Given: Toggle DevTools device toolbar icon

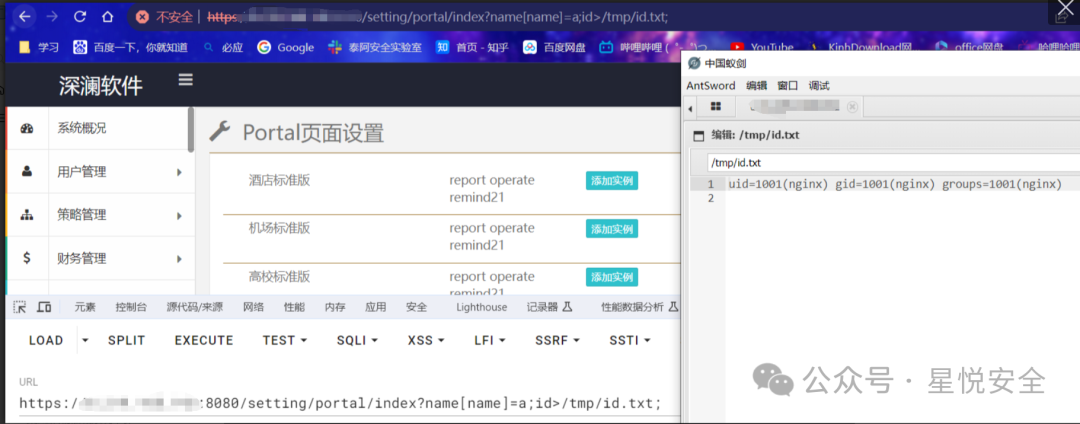Looking at the screenshot, I should pos(43,307).
